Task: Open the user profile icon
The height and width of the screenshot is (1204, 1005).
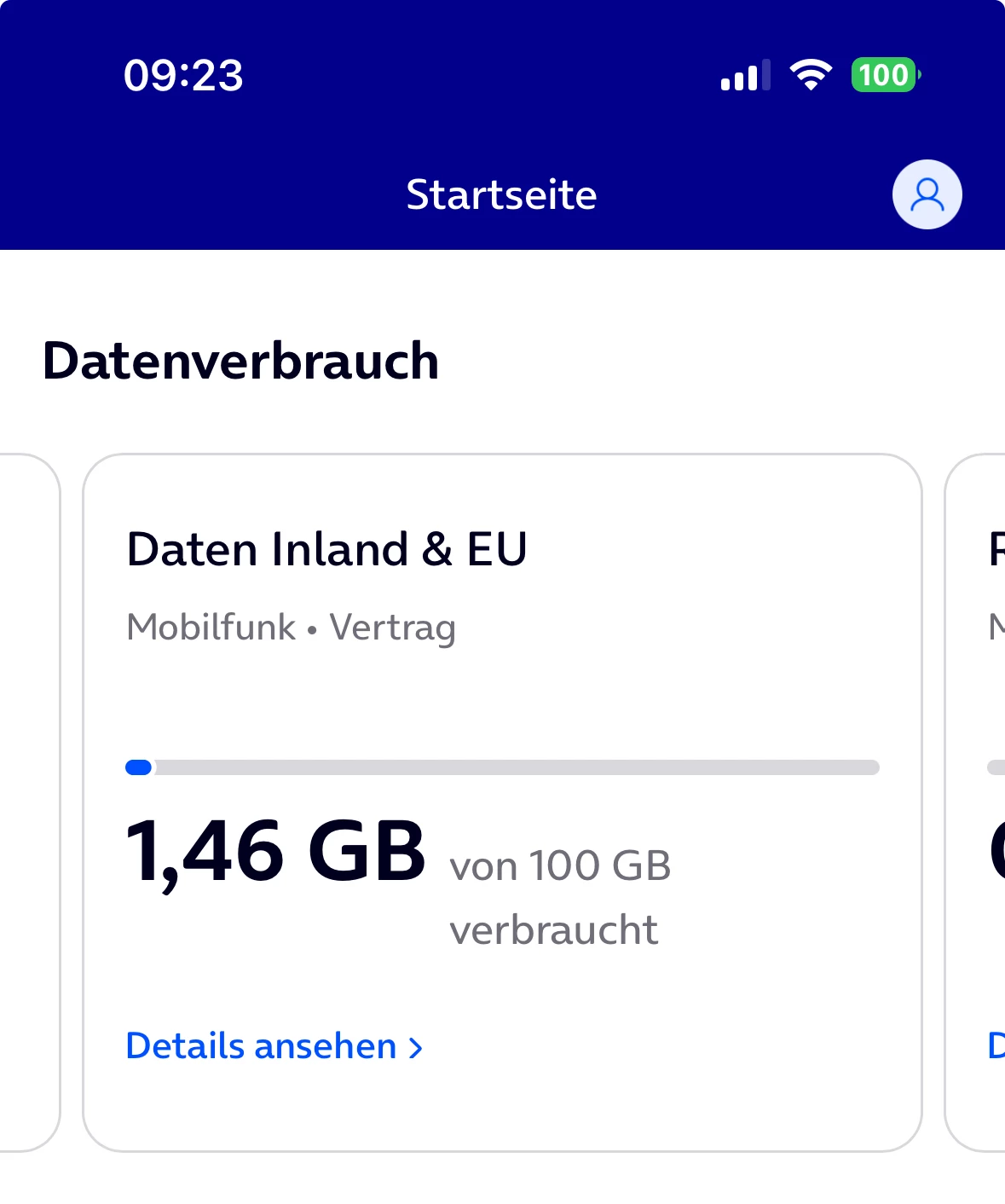Action: pos(927,194)
